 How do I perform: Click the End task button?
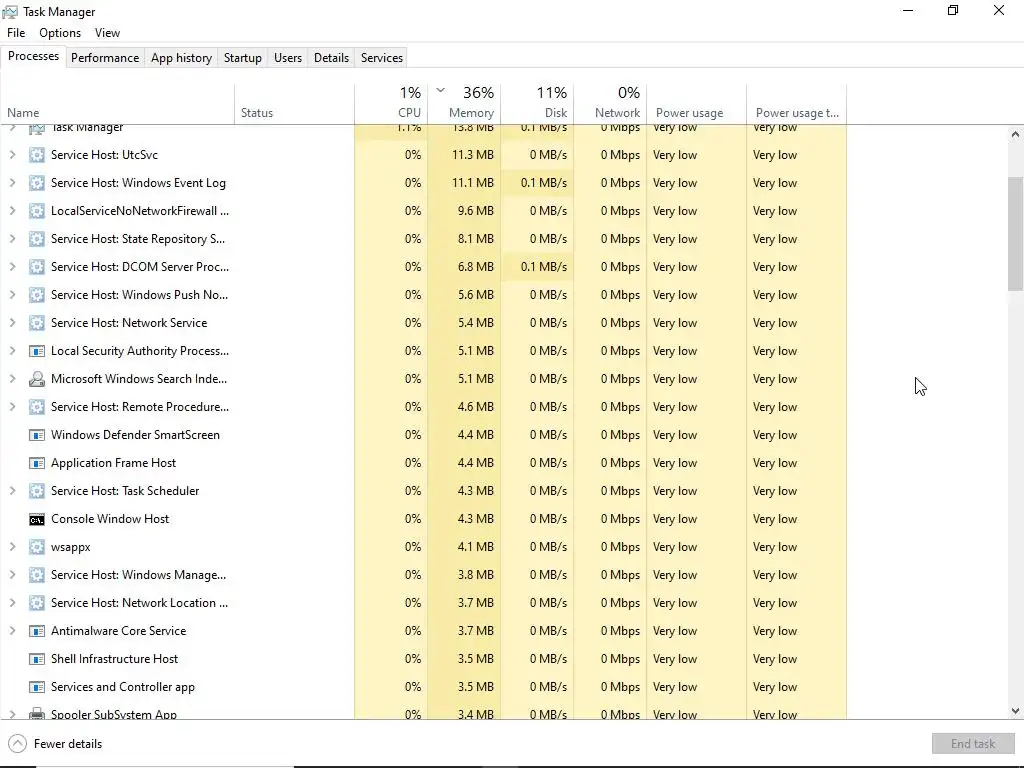coord(973,744)
